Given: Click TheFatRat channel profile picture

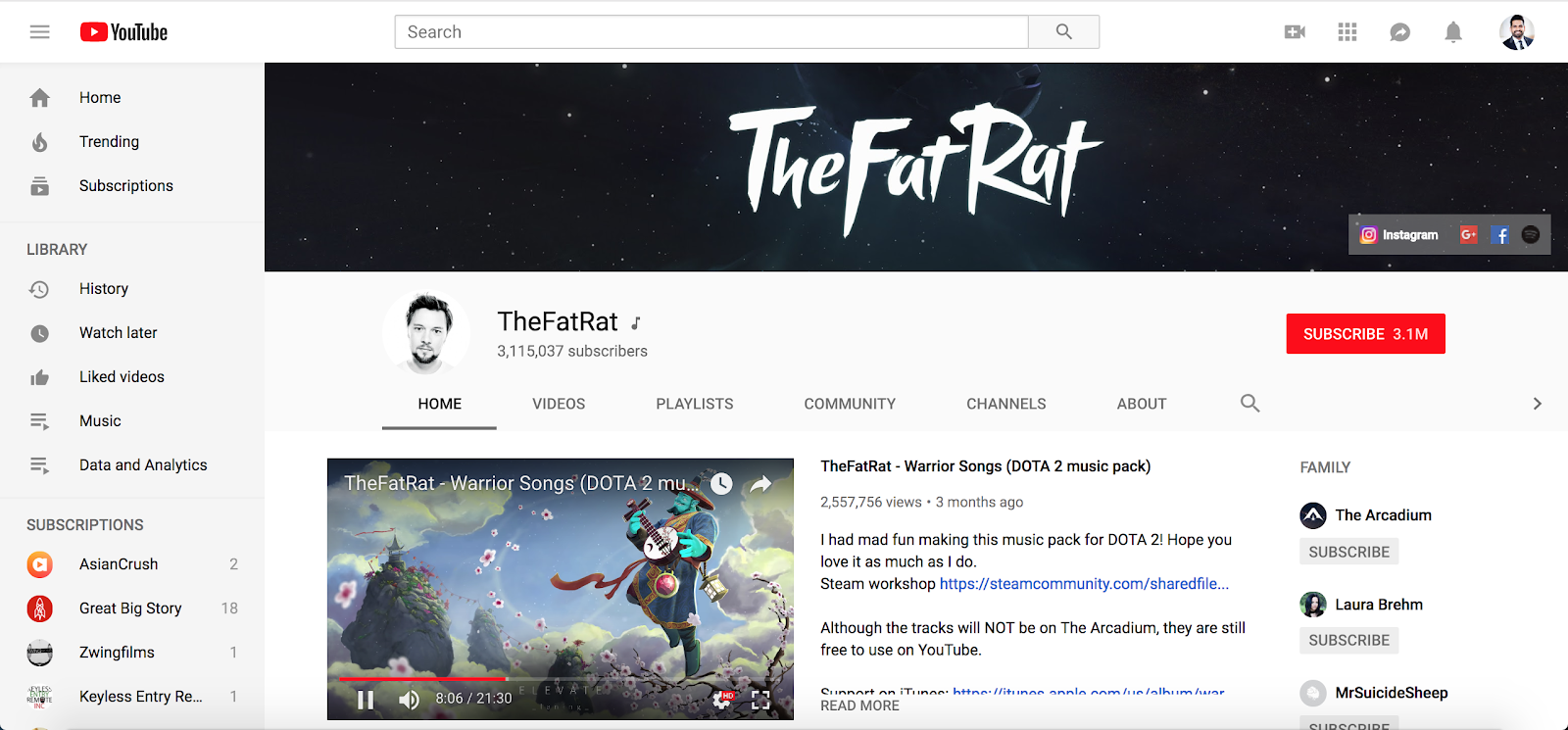Looking at the screenshot, I should click(426, 333).
